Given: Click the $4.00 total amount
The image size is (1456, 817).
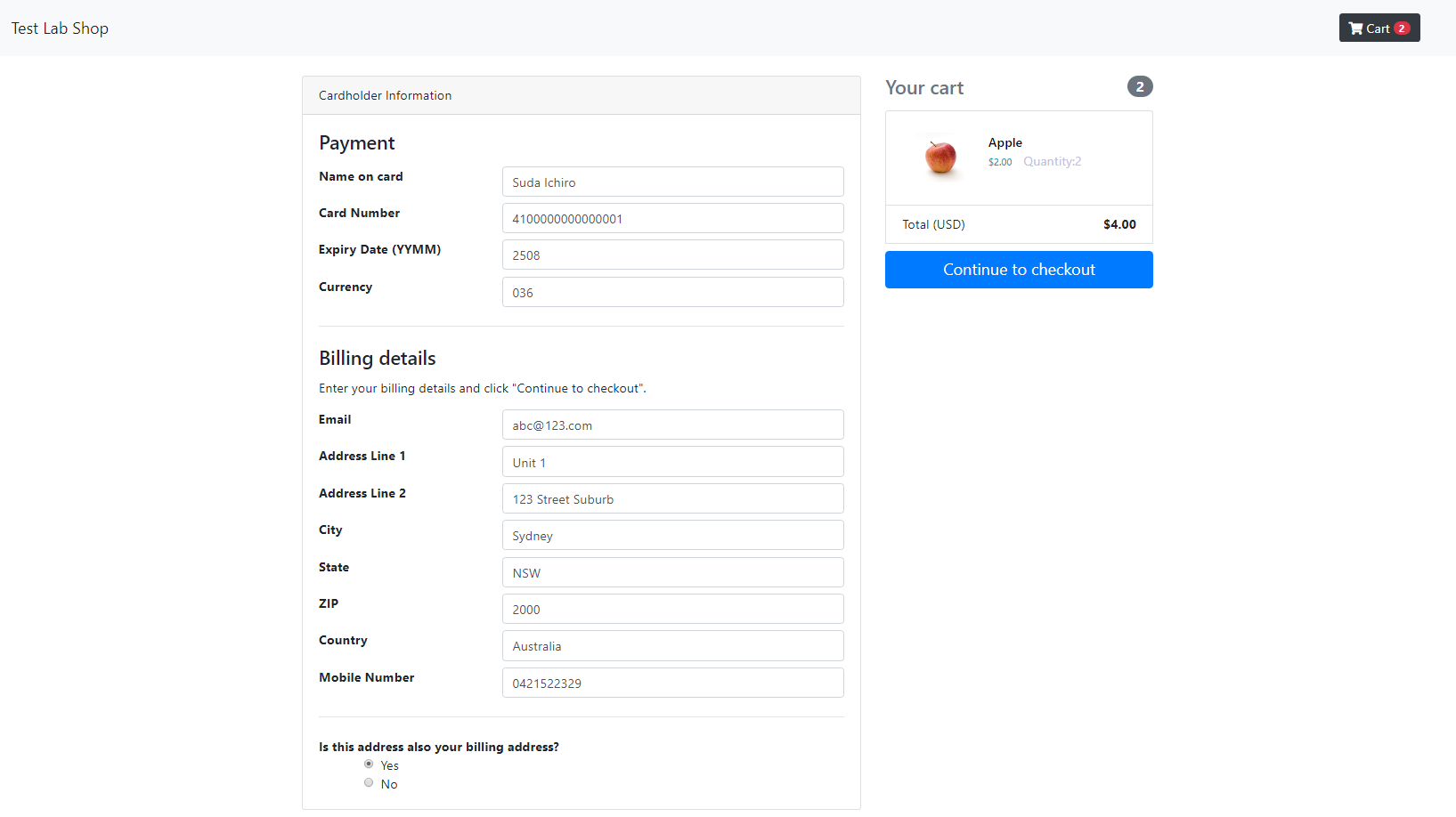Looking at the screenshot, I should [x=1119, y=224].
